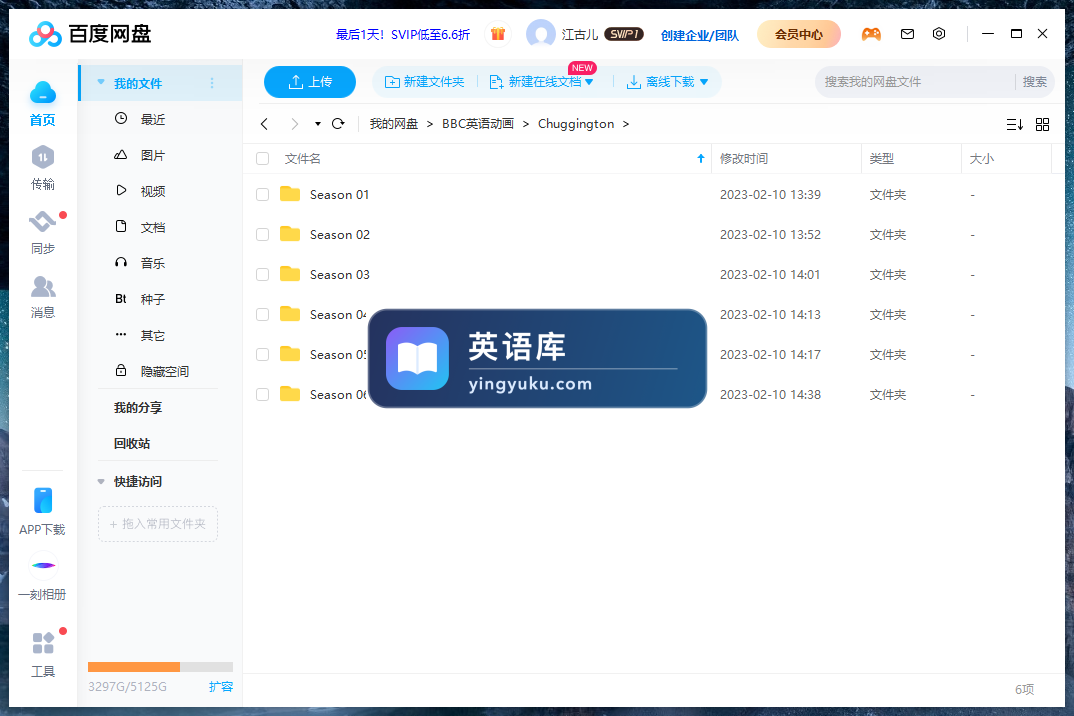The image size is (1074, 716).
Task: Click the 拖入常用文件夹 drop box
Action: [x=158, y=524]
